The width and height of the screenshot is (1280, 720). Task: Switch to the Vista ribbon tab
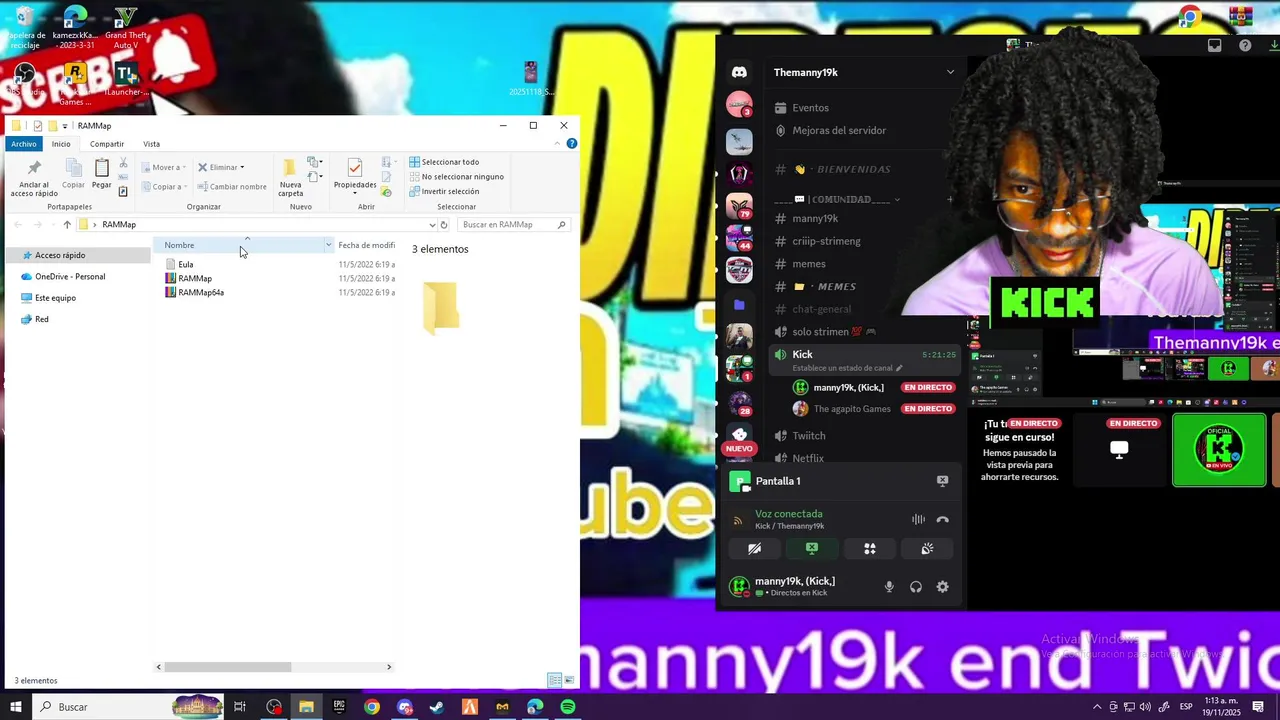pyautogui.click(x=151, y=144)
